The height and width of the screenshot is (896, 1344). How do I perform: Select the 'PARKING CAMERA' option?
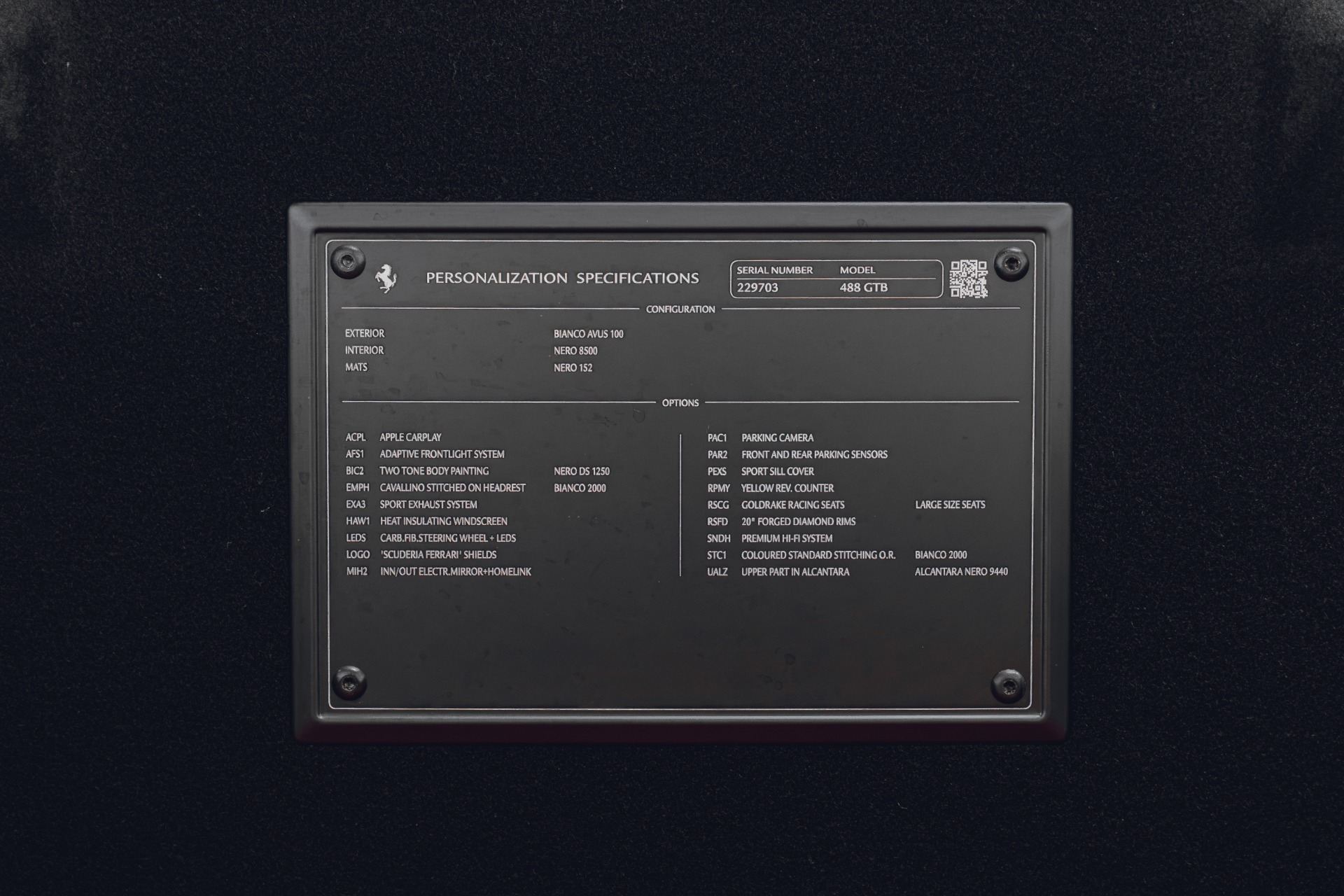point(778,437)
